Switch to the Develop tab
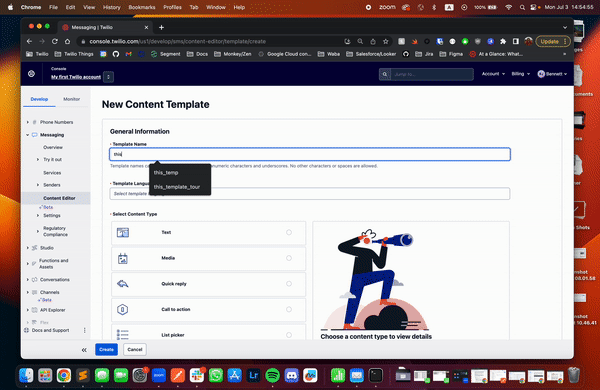The width and height of the screenshot is (600, 390). click(39, 99)
